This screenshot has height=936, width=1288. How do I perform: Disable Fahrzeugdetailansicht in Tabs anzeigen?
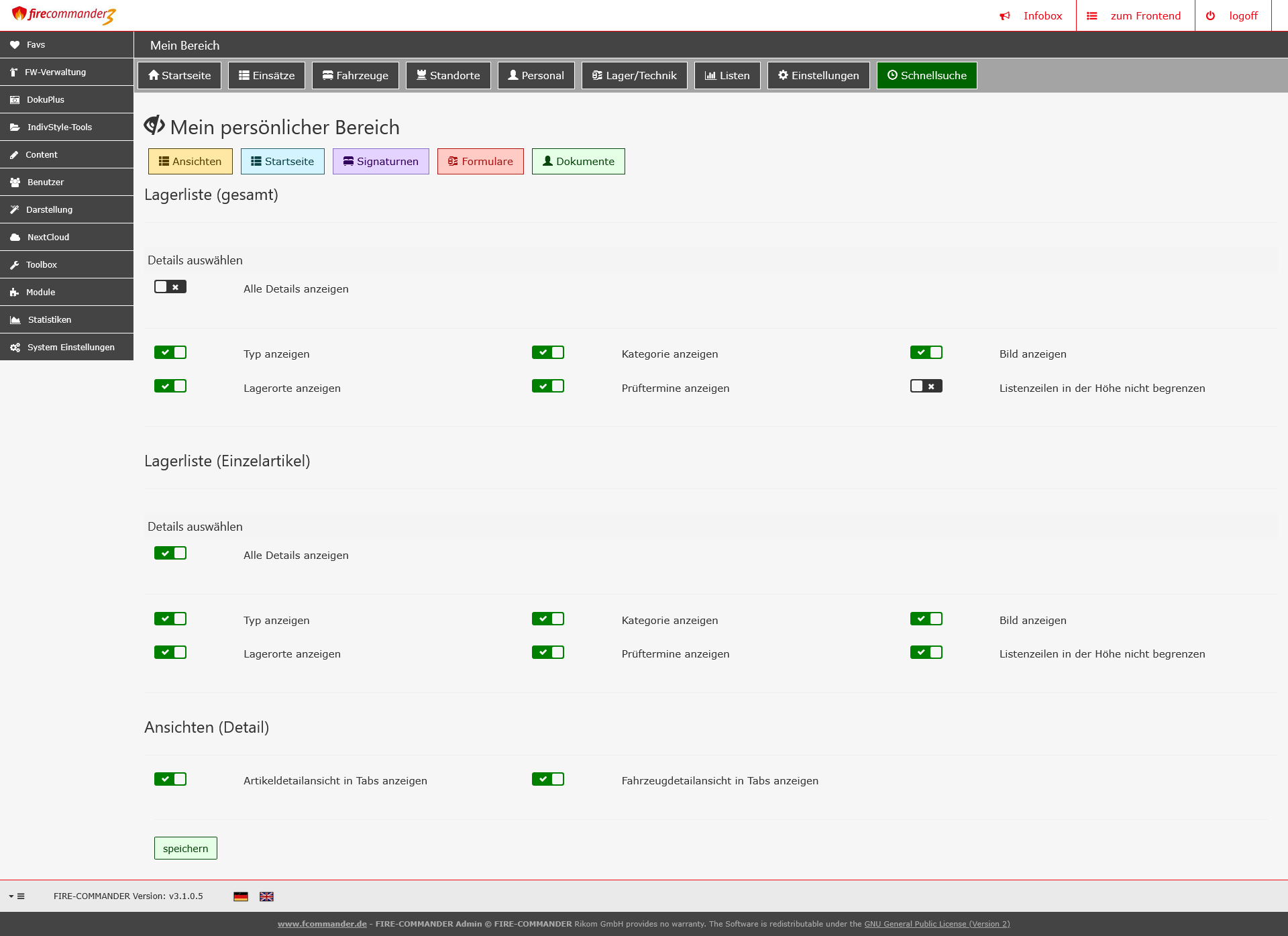click(548, 779)
